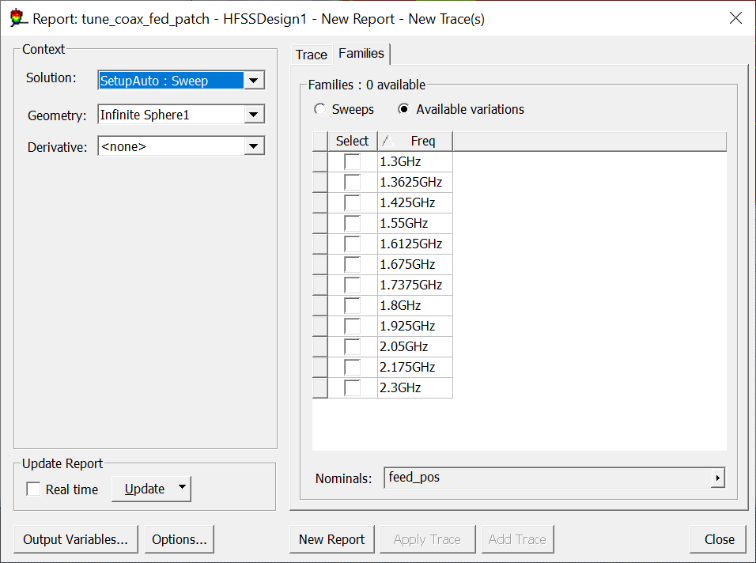Viewport: 756px width, 563px height.
Task: Switch to the Trace tab
Action: [x=311, y=54]
